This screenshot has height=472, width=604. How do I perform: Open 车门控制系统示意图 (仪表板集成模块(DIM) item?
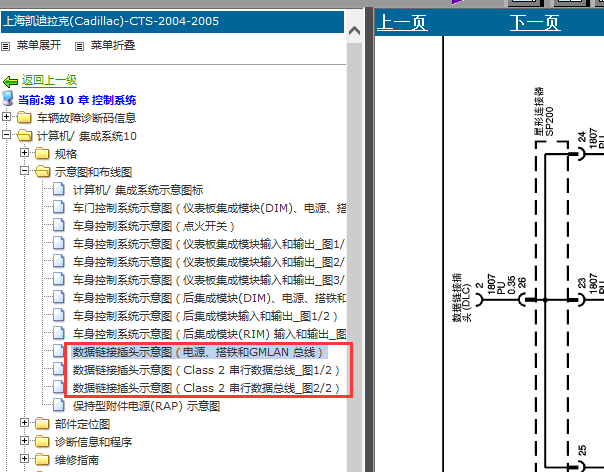tap(209, 208)
